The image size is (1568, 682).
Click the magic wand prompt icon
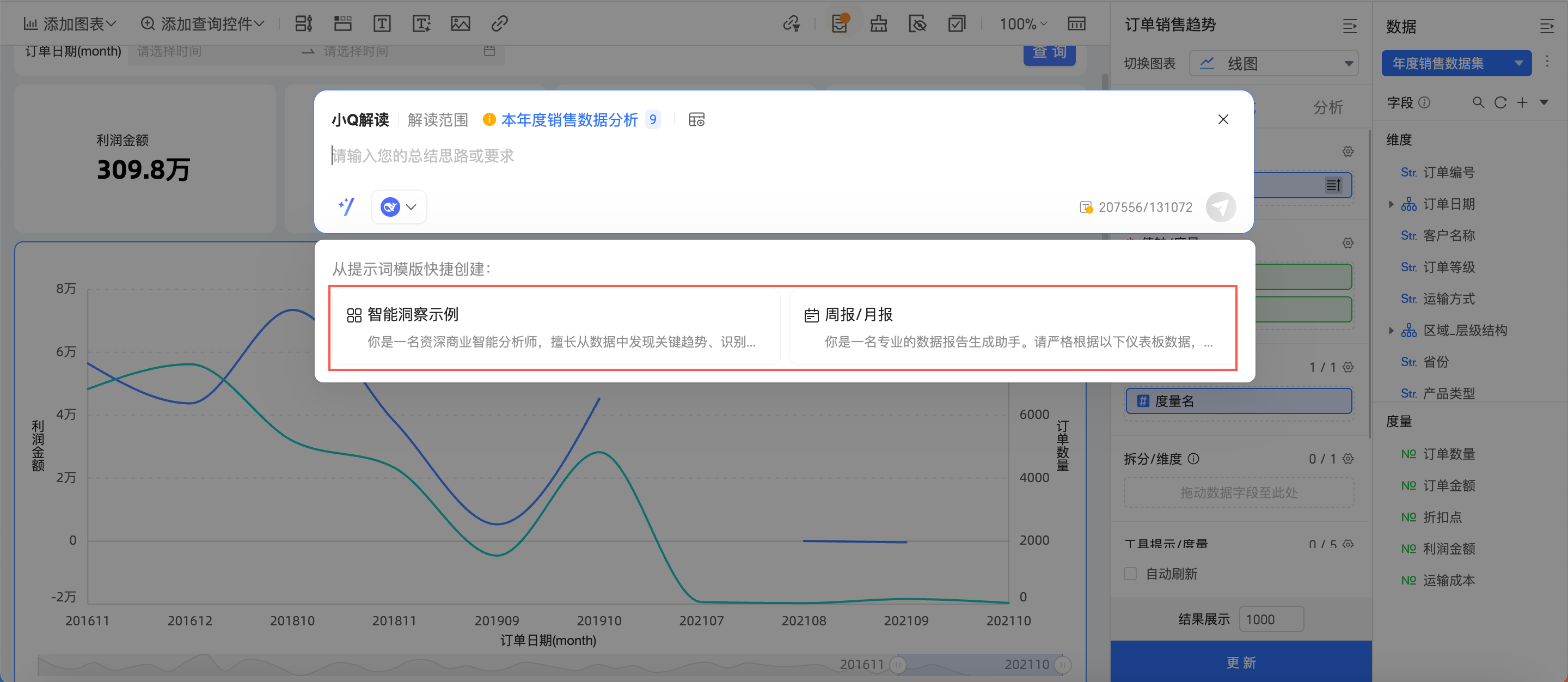pos(346,207)
